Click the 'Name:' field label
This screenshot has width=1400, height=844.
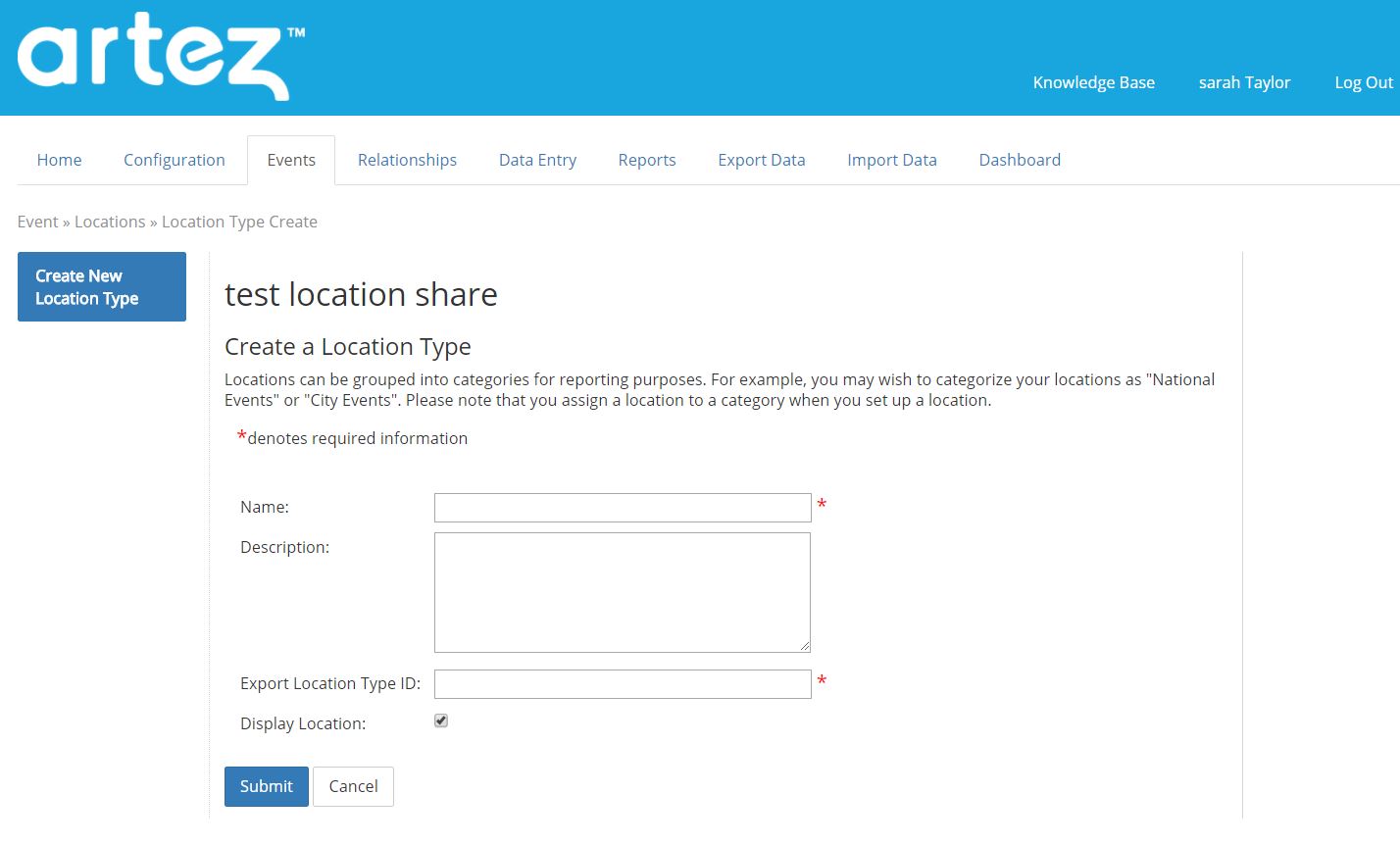coord(265,507)
